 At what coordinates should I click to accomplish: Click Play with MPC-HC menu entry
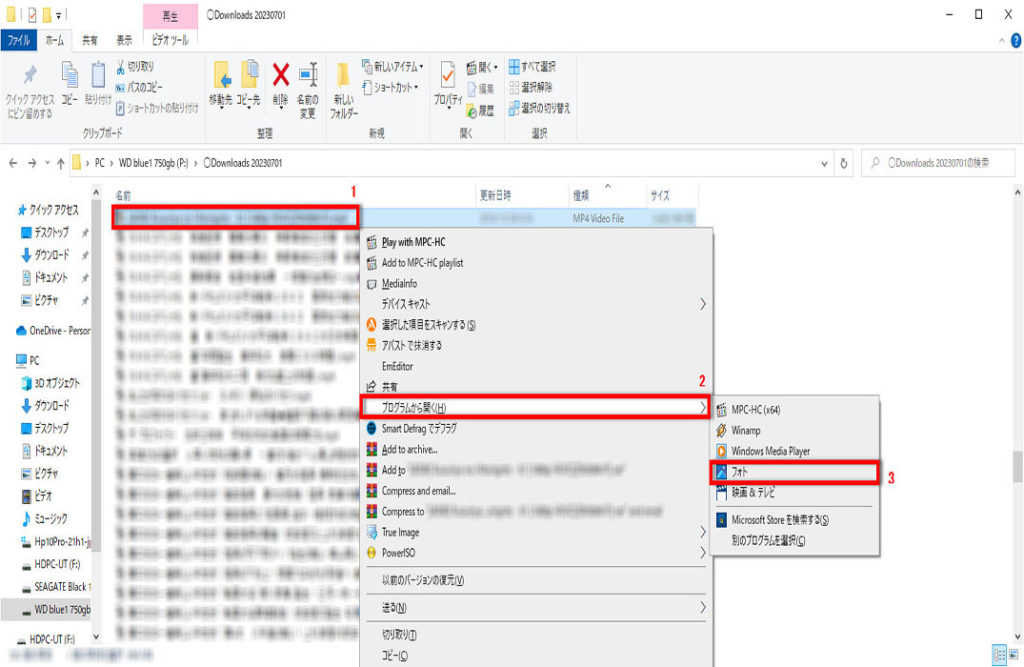(416, 242)
